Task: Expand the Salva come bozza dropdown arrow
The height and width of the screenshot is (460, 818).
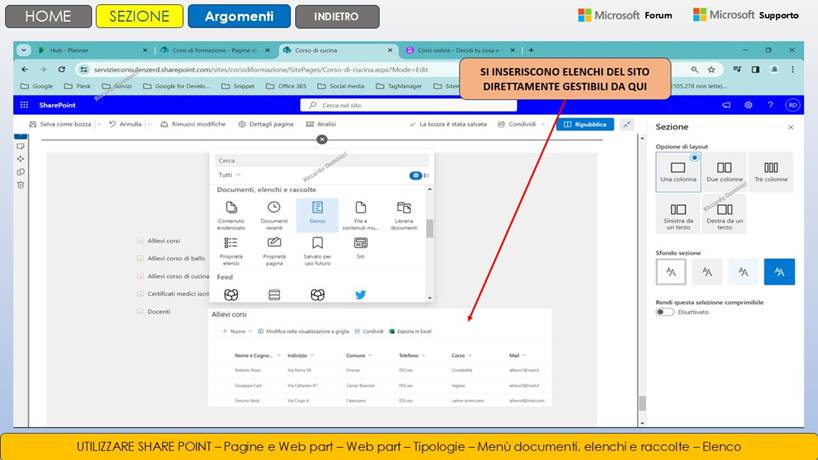Action: click(99, 124)
